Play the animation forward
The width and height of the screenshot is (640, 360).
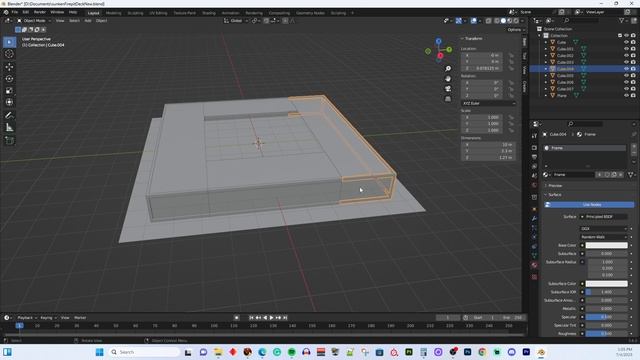pos(271,318)
